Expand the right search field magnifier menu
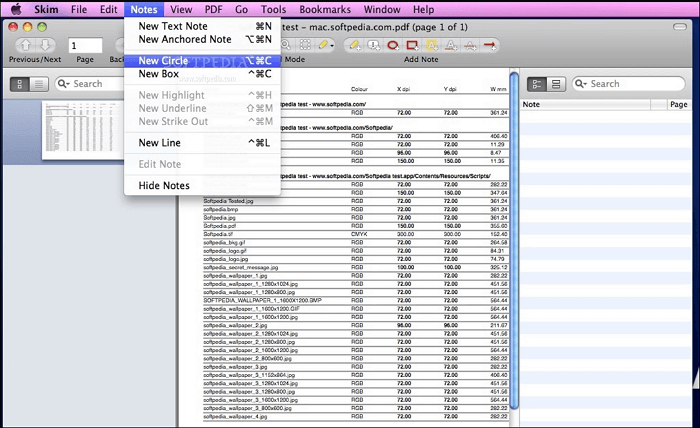The height and width of the screenshot is (428, 700). click(x=582, y=84)
